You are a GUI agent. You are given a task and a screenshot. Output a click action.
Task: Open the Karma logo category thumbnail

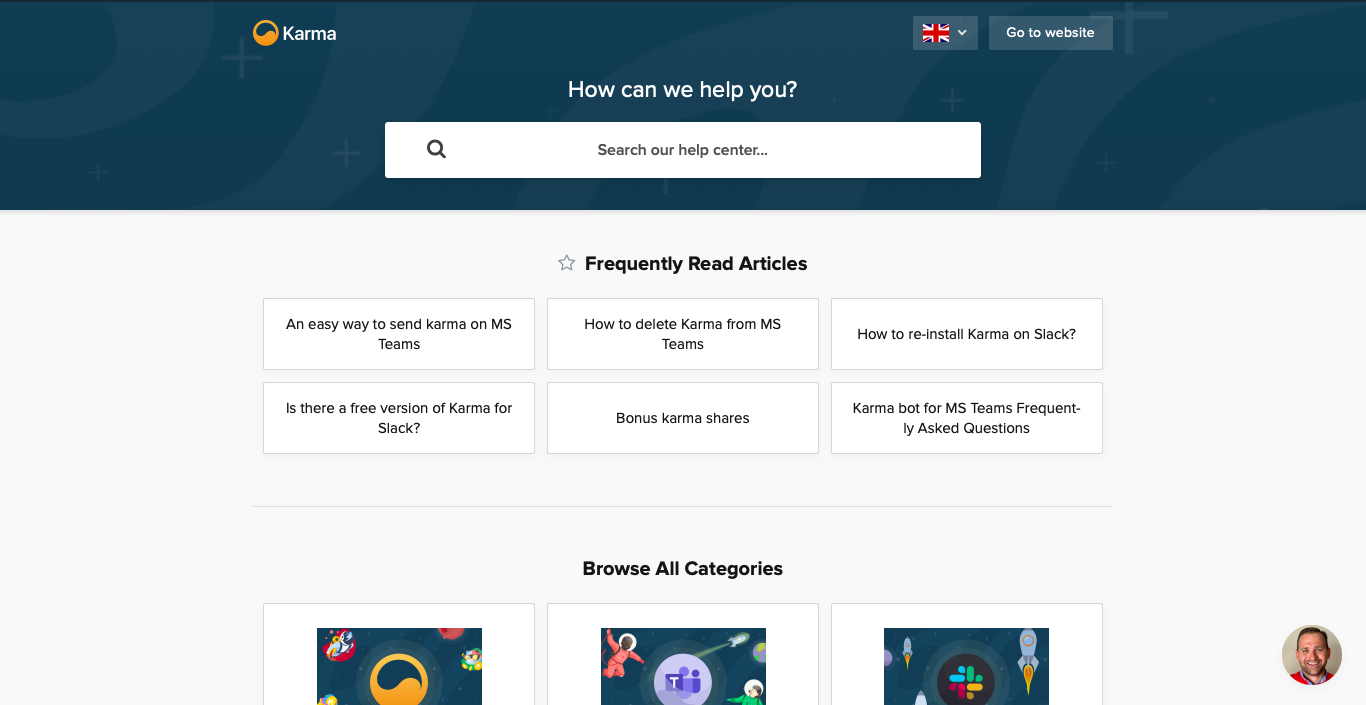pyautogui.click(x=399, y=666)
